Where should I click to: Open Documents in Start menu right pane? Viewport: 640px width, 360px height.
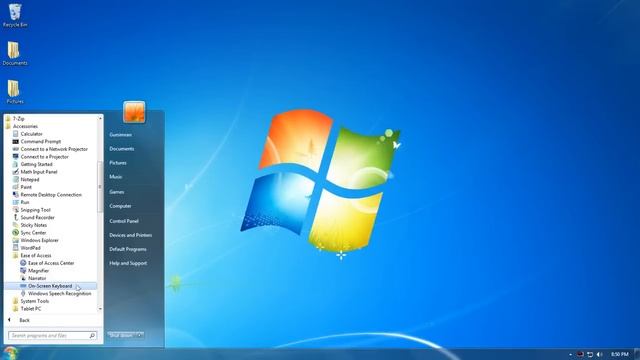click(x=122, y=149)
